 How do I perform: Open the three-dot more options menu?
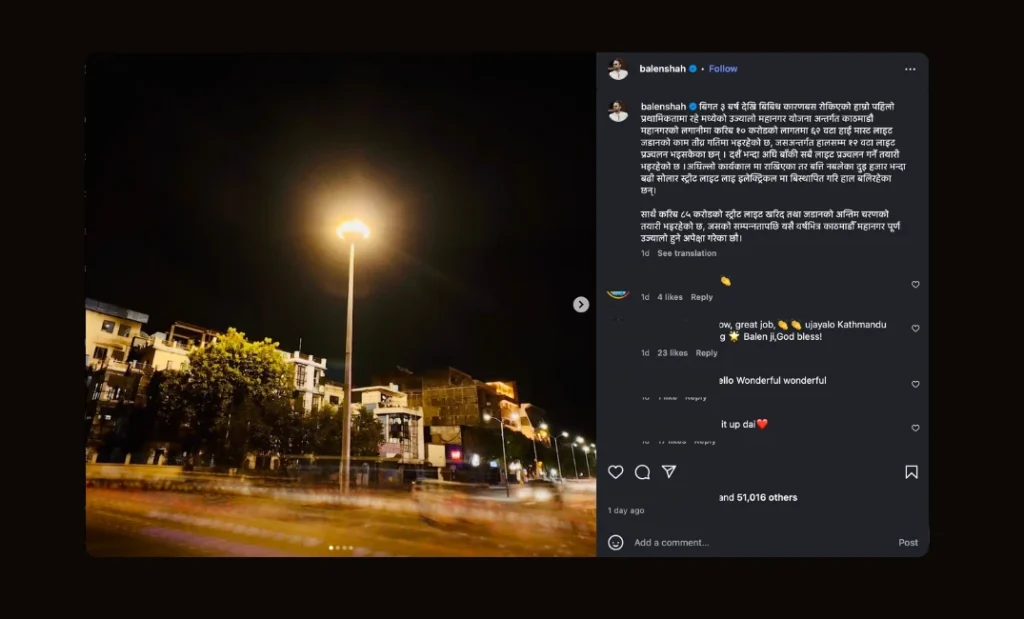tap(910, 69)
